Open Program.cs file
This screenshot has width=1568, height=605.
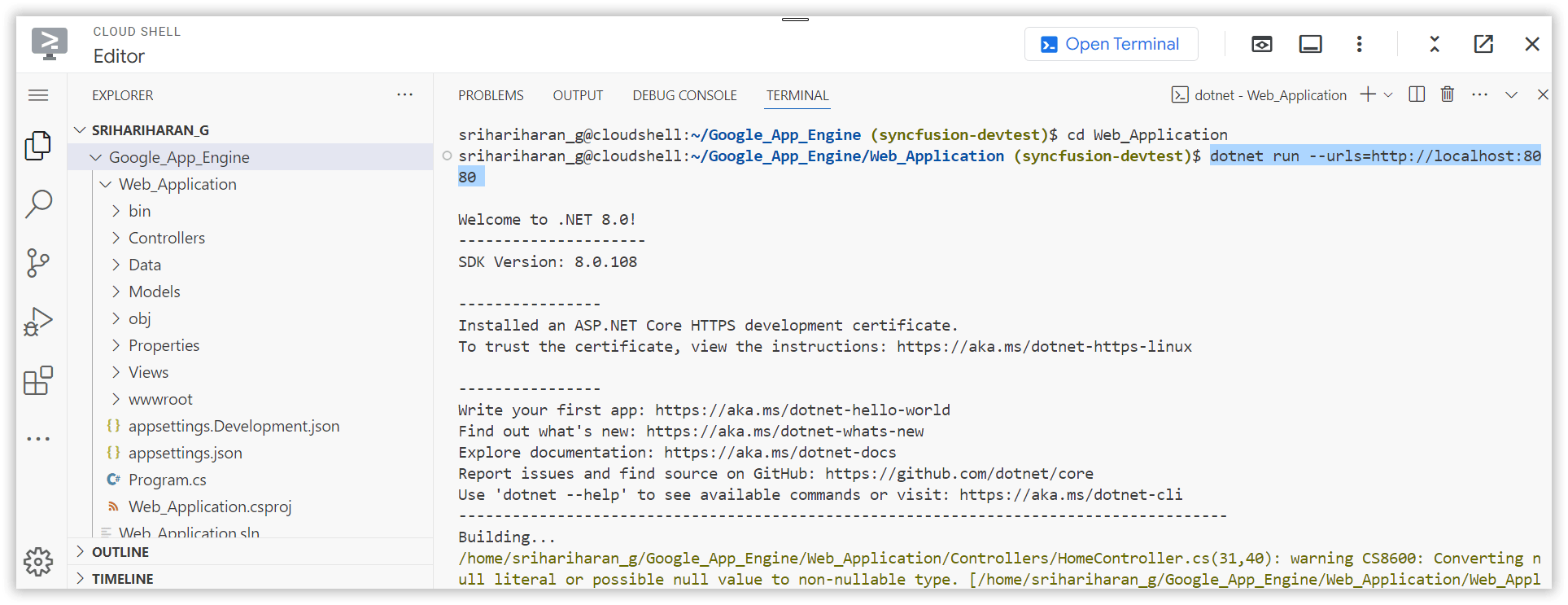coord(167,480)
